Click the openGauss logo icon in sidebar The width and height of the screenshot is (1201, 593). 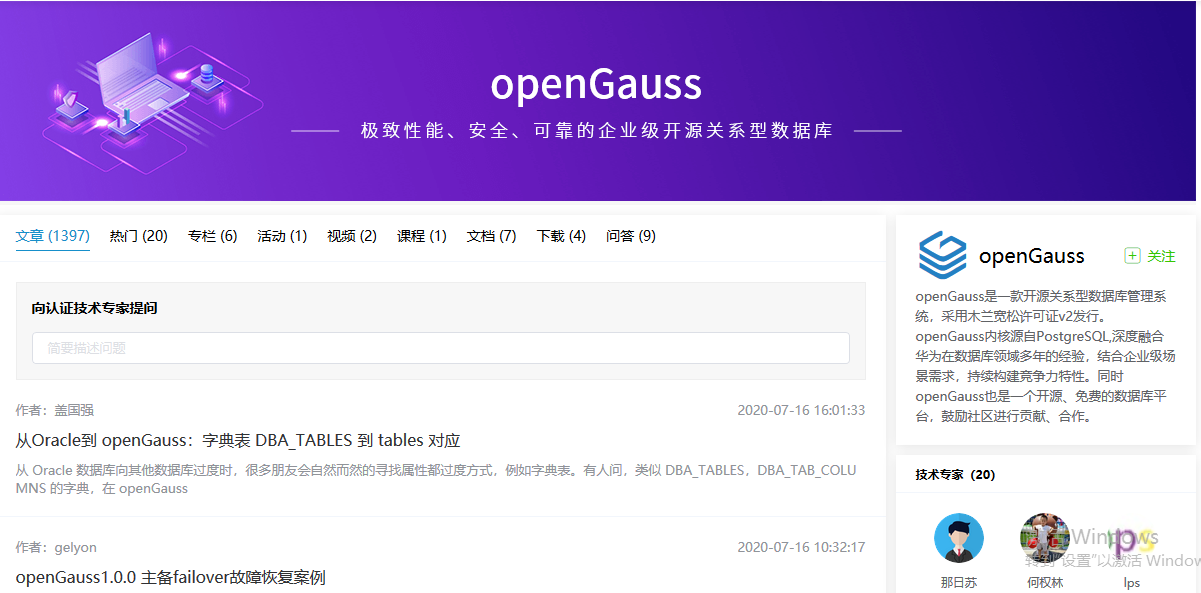pyautogui.click(x=943, y=255)
